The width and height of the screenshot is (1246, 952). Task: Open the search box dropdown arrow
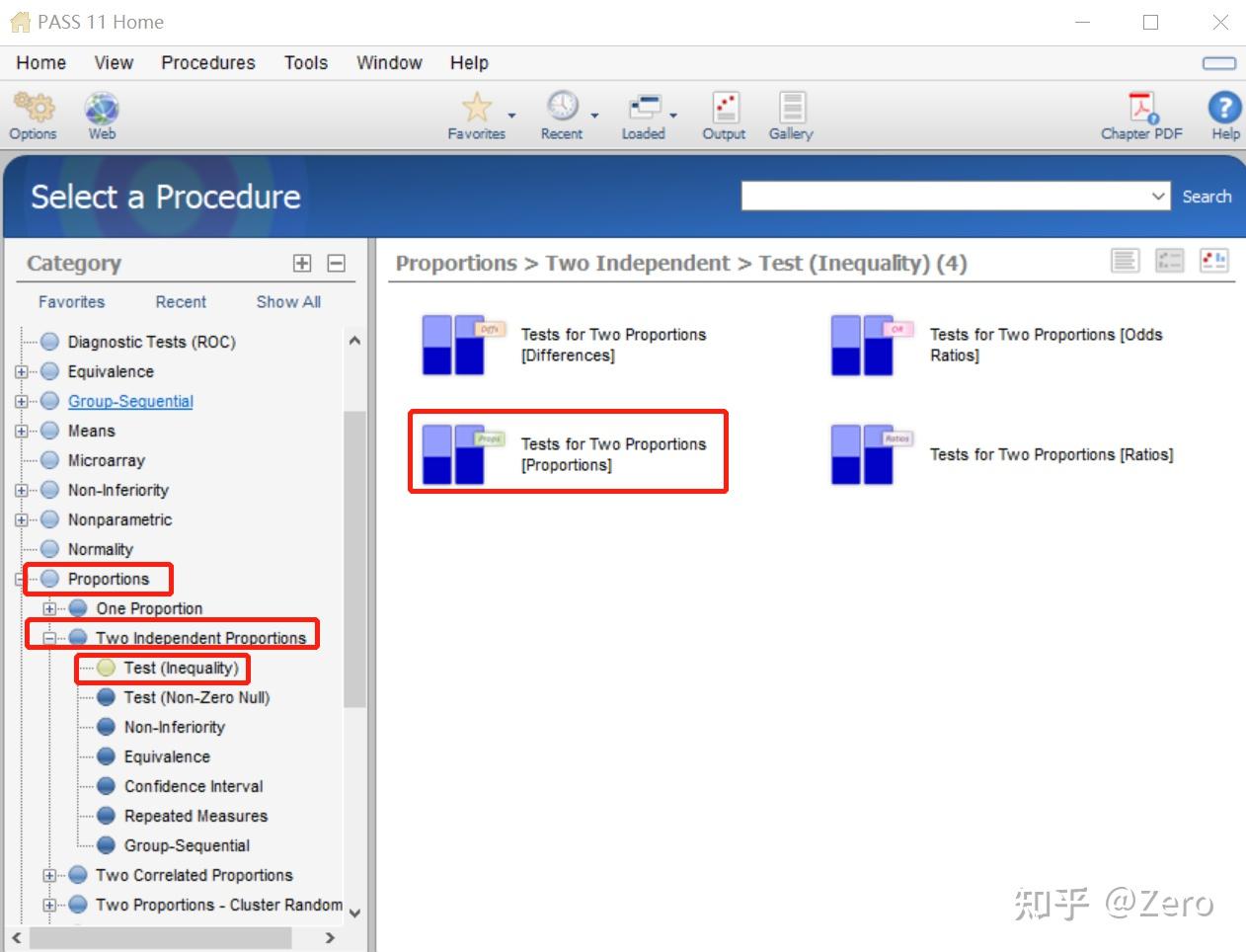tap(1159, 196)
